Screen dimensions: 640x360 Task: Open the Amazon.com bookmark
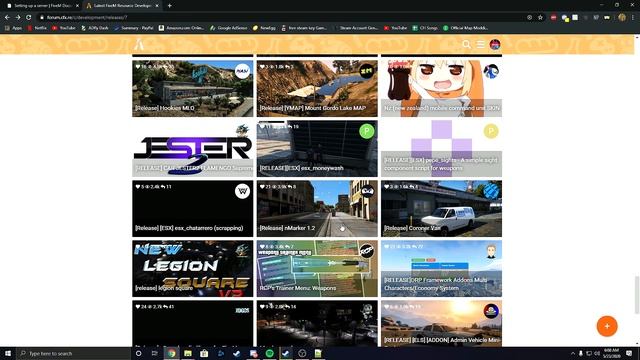181,28
